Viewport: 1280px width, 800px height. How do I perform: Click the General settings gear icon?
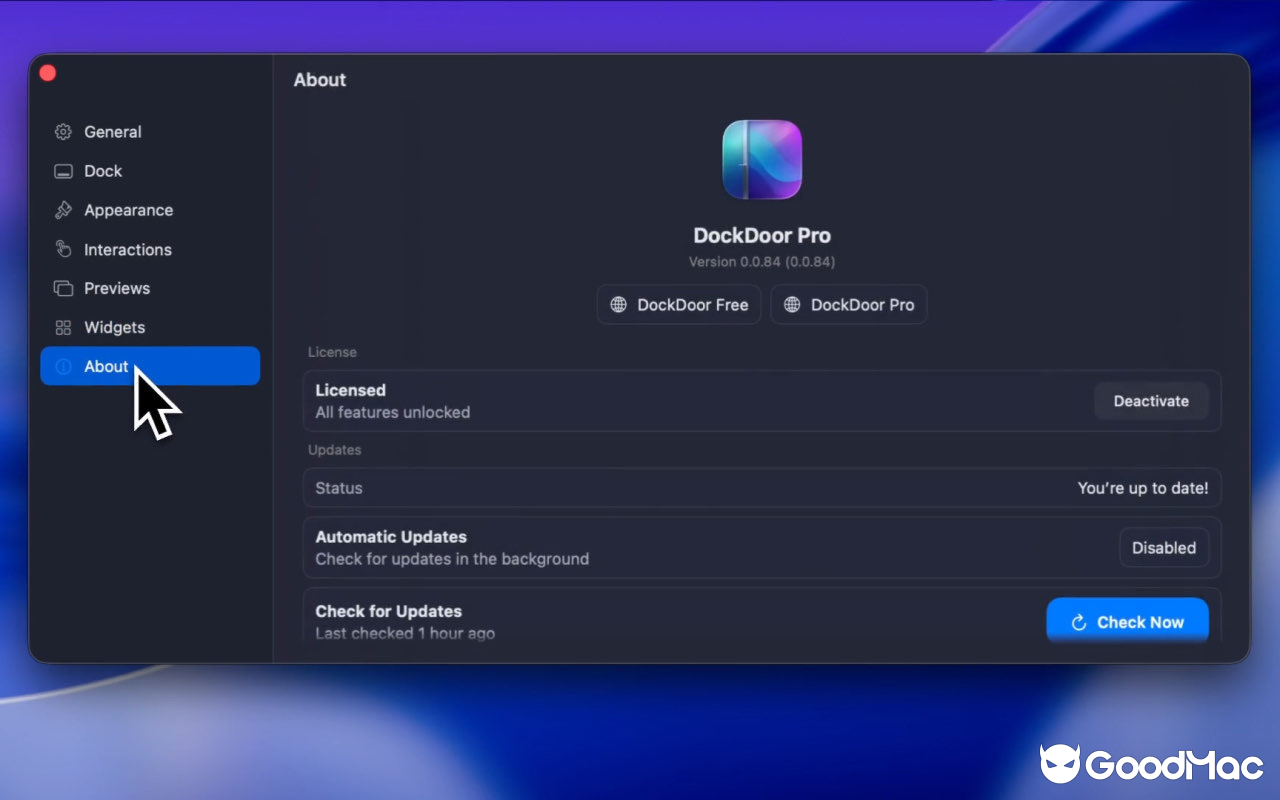coord(62,131)
